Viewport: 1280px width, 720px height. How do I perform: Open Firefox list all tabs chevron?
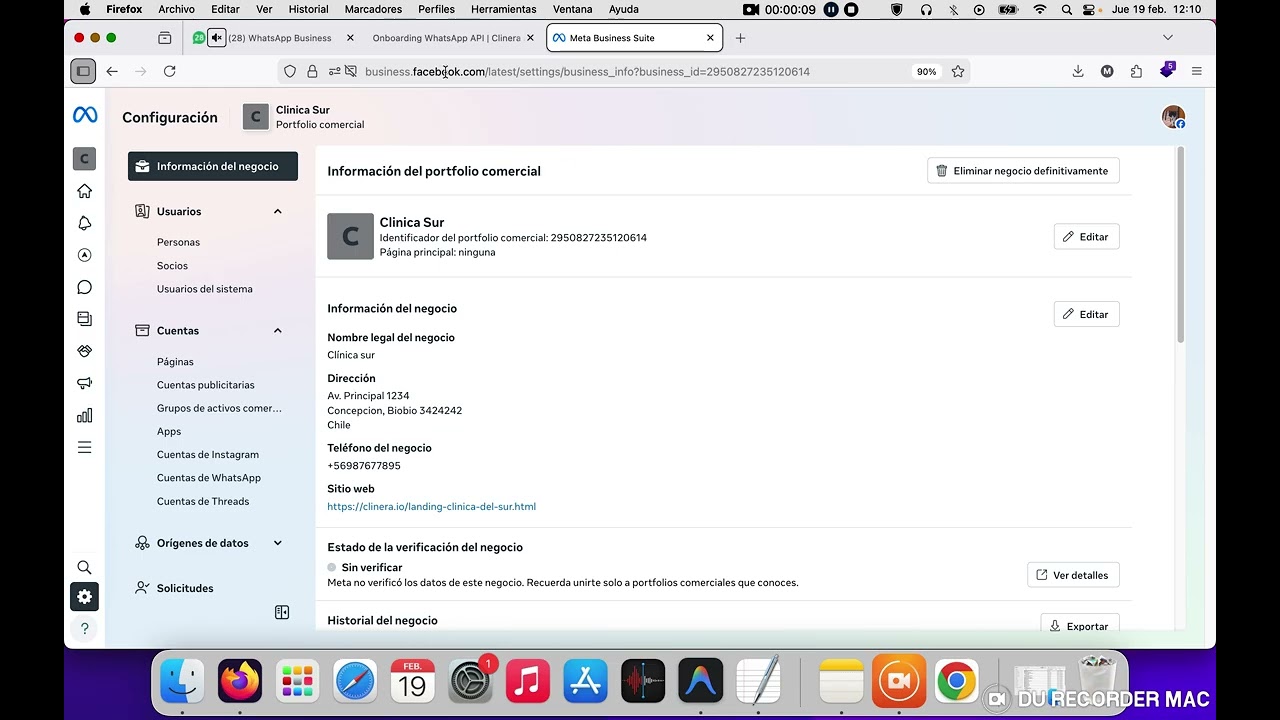tap(1168, 38)
